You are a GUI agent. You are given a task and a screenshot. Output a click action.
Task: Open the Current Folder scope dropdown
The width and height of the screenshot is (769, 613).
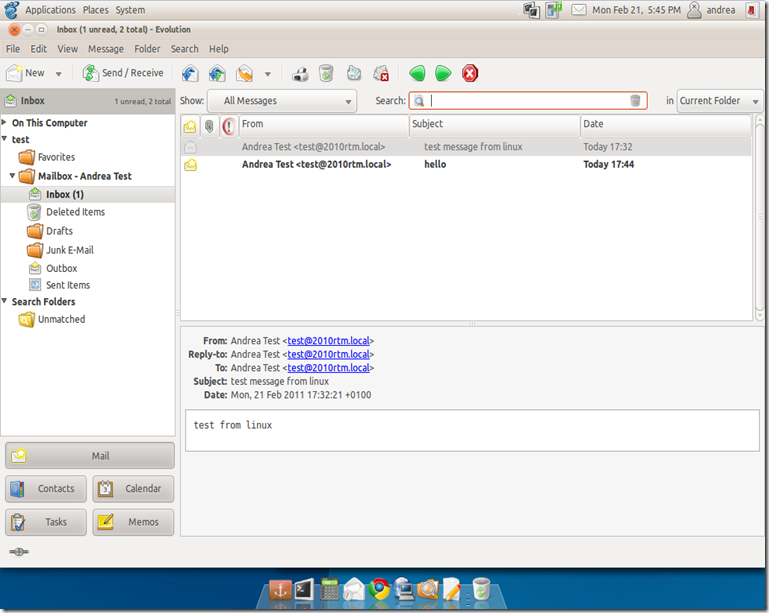pyautogui.click(x=719, y=101)
